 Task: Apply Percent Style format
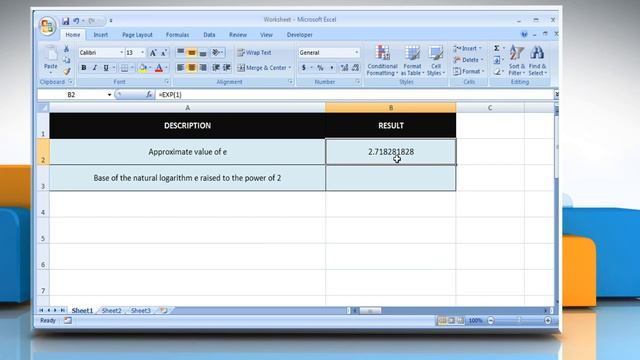point(320,68)
